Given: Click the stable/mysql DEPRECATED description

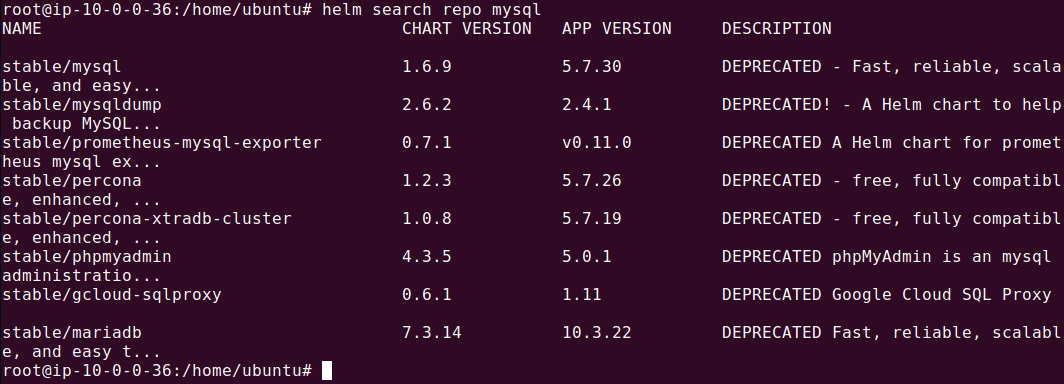Looking at the screenshot, I should [x=892, y=66].
